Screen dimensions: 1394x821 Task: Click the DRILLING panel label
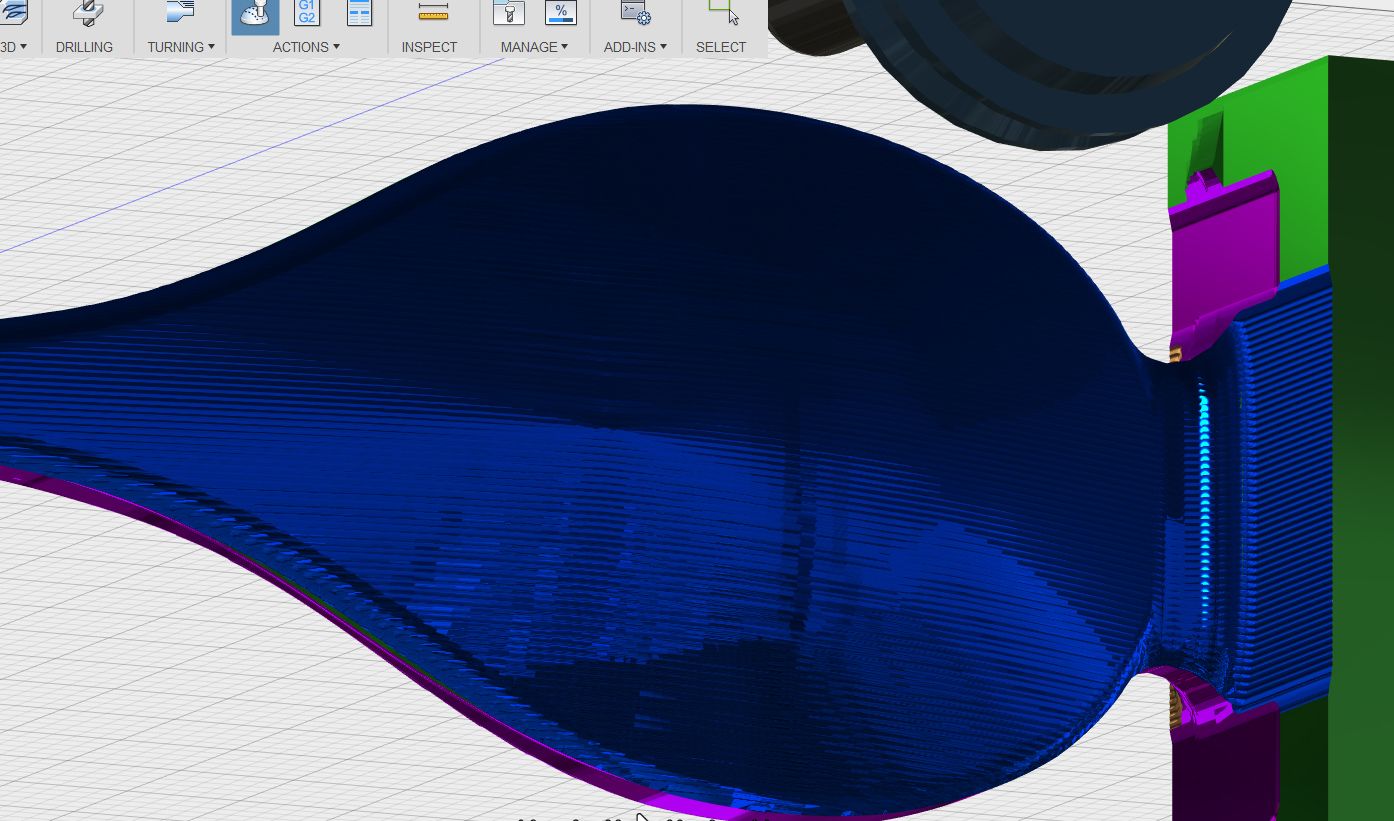(84, 47)
